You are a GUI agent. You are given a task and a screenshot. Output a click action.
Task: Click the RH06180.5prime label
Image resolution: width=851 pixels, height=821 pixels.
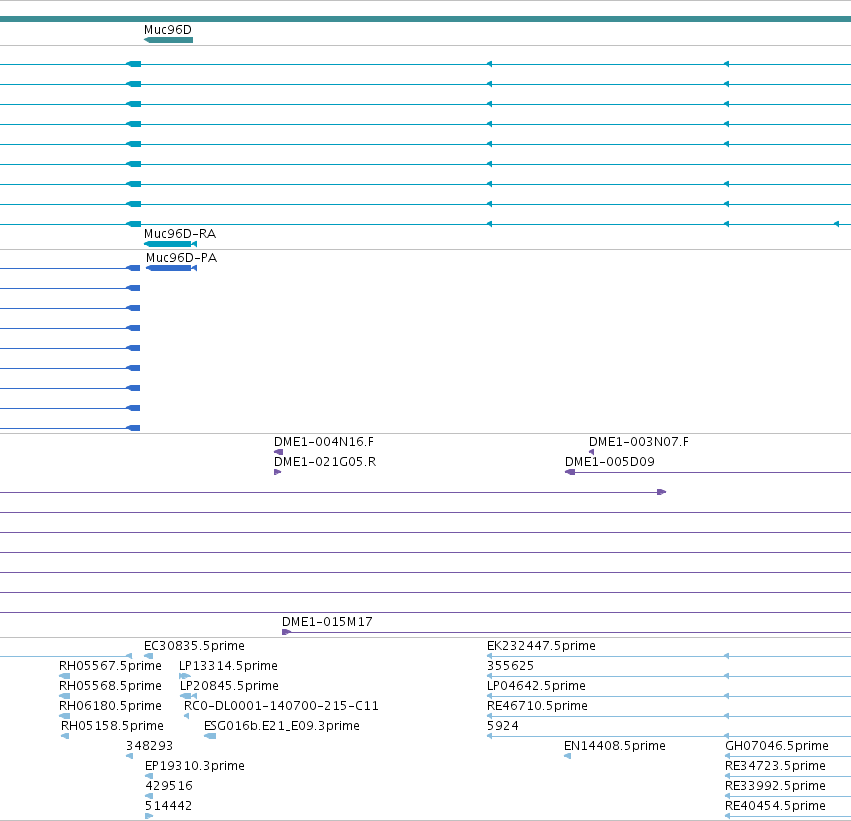point(110,706)
